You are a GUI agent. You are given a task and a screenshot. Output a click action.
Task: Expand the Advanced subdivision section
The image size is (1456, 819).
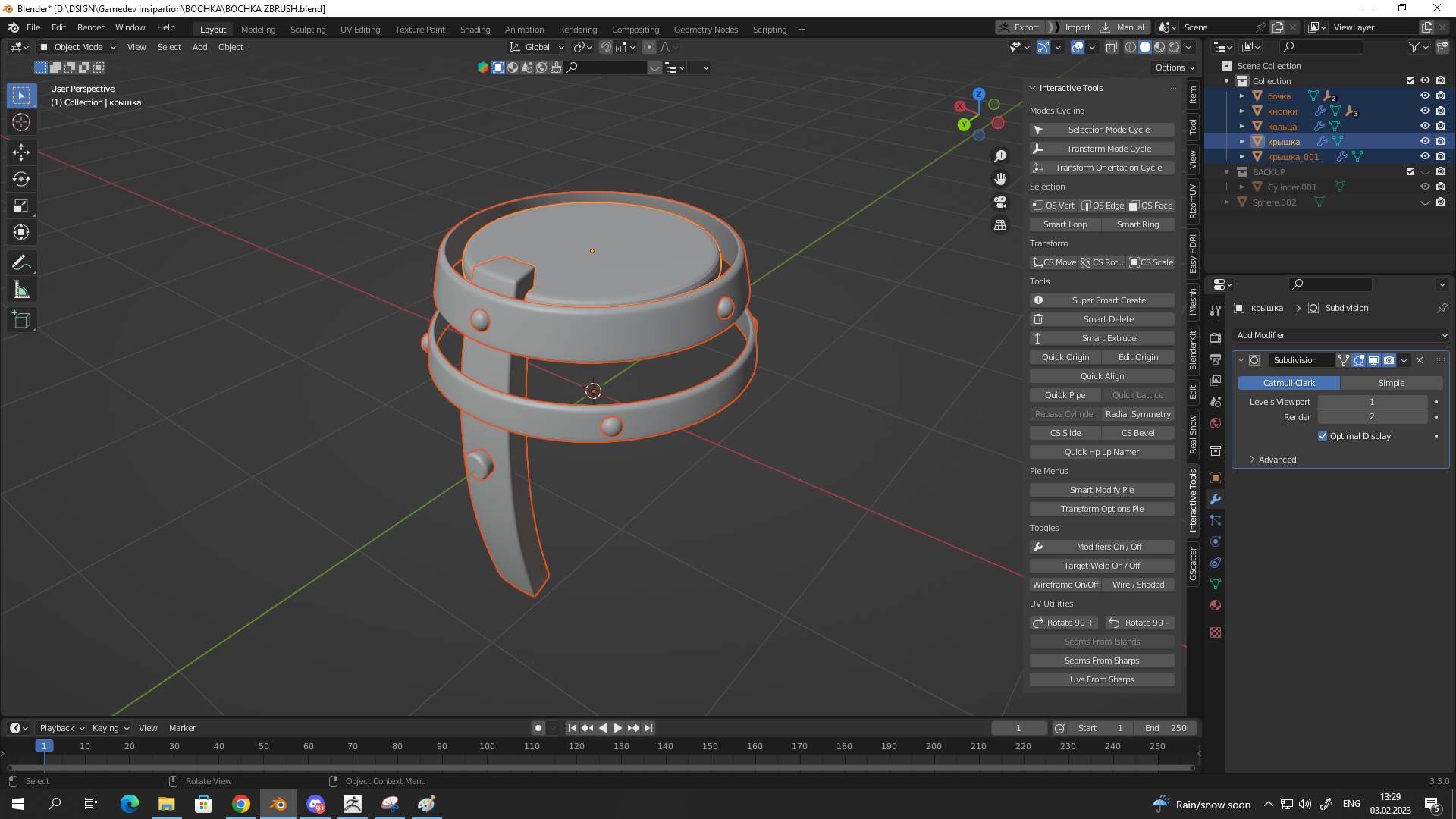1277,460
